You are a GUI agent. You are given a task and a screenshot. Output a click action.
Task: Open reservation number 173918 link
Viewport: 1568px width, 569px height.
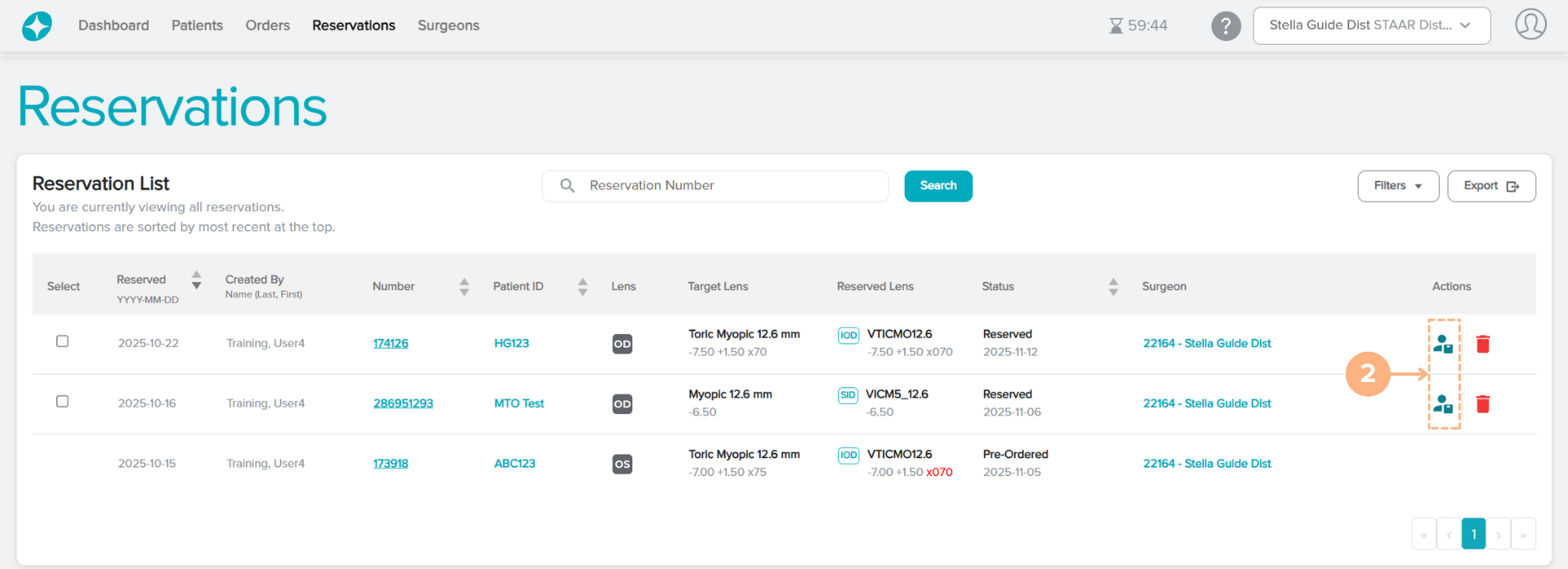click(390, 464)
